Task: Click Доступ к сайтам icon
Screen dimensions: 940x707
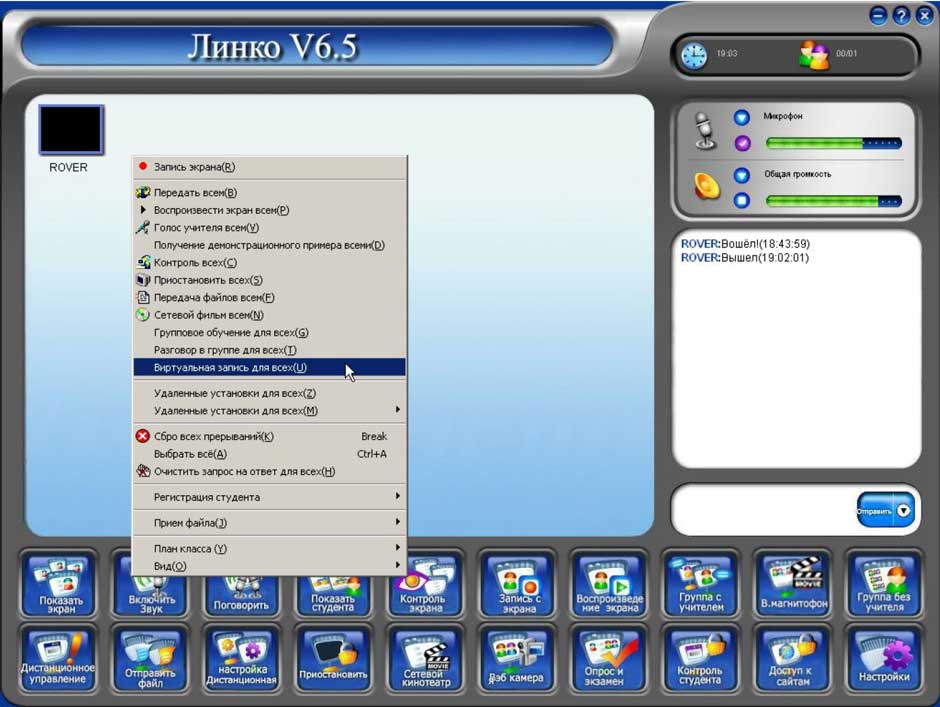Action: (792, 658)
